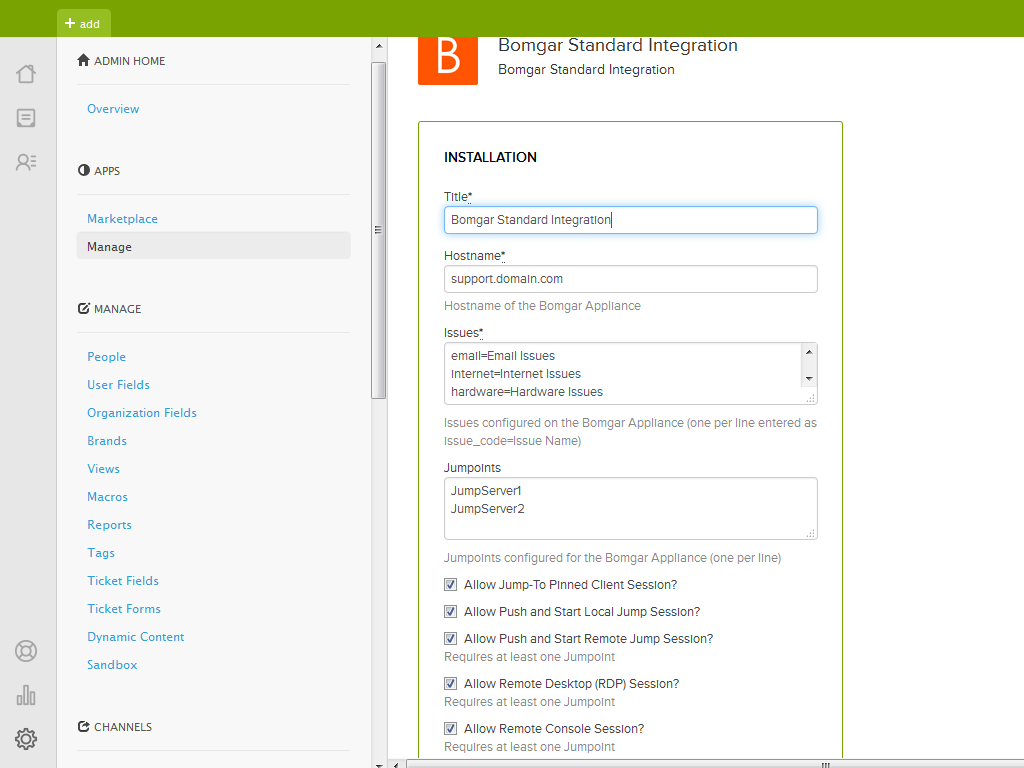Open the home dashboard icon in left rail
Image resolution: width=1024 pixels, height=768 pixels.
point(26,74)
